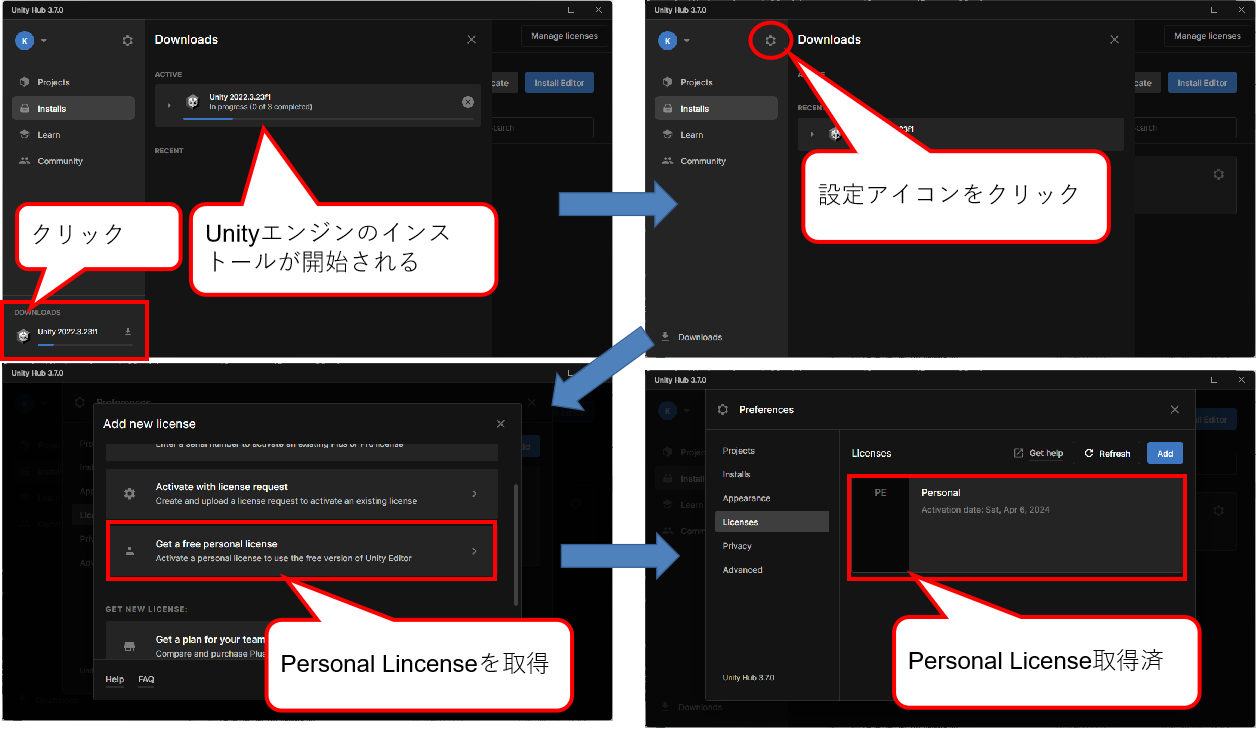Click the sidebar DOWNLOADS progress bar
This screenshot has height=729, width=1256.
point(85,344)
